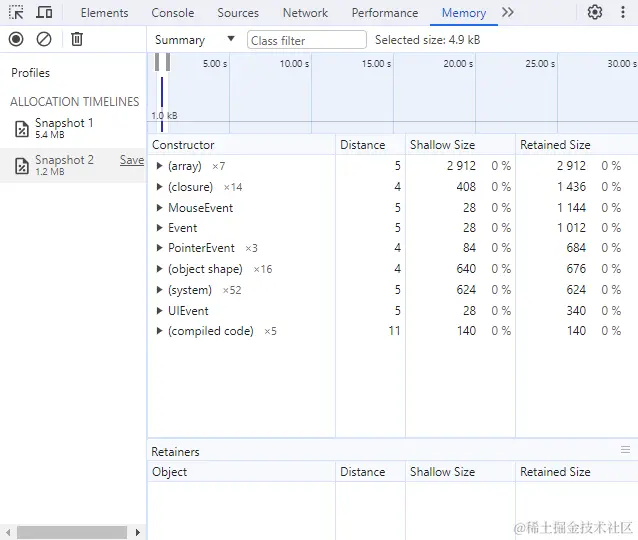Click the Snapshot 2 file icon
The width and height of the screenshot is (638, 540).
(x=22, y=166)
